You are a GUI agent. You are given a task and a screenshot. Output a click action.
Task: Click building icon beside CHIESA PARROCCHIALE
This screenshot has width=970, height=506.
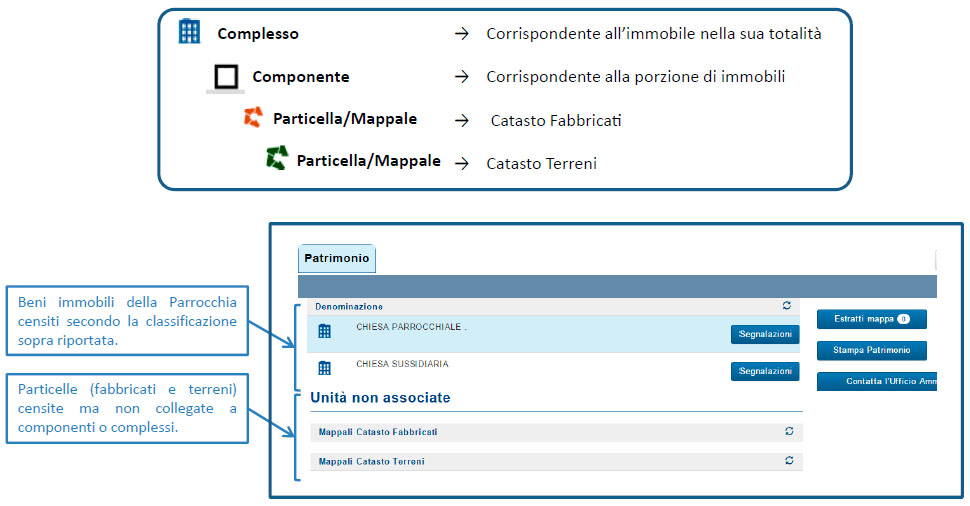[x=324, y=331]
